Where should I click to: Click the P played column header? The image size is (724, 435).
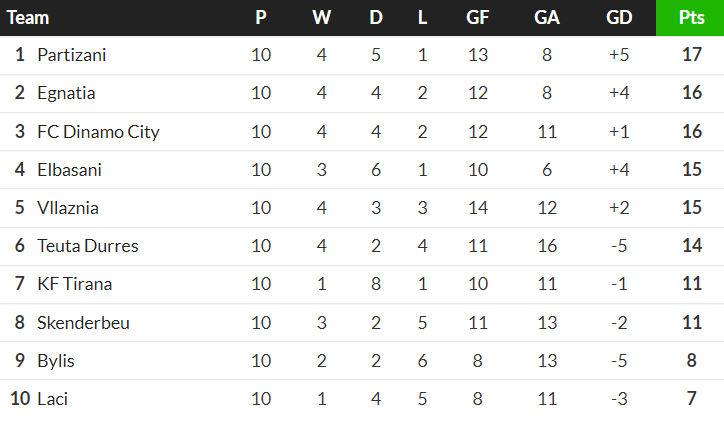(x=261, y=18)
